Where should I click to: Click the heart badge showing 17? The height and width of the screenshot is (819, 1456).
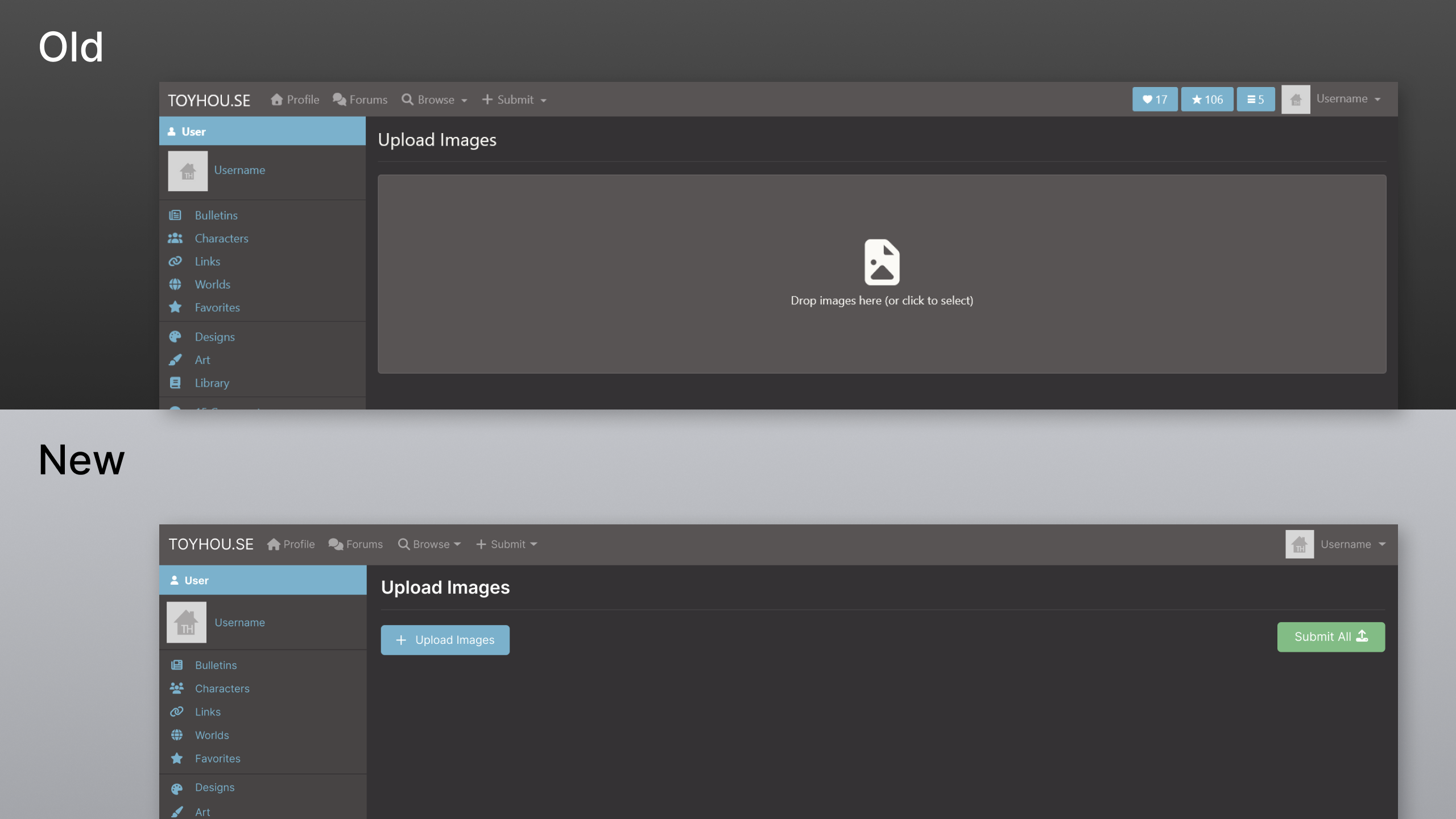coord(1155,100)
